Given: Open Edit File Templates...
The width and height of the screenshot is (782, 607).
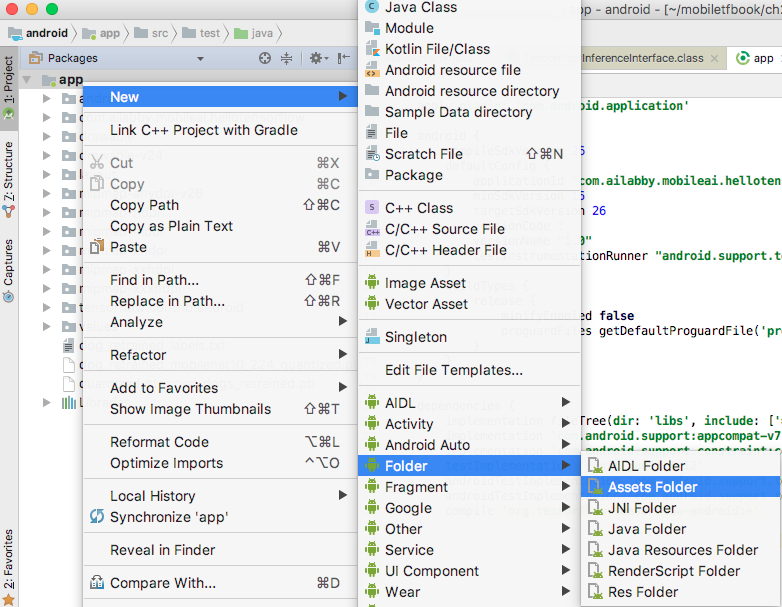Looking at the screenshot, I should point(469,370).
